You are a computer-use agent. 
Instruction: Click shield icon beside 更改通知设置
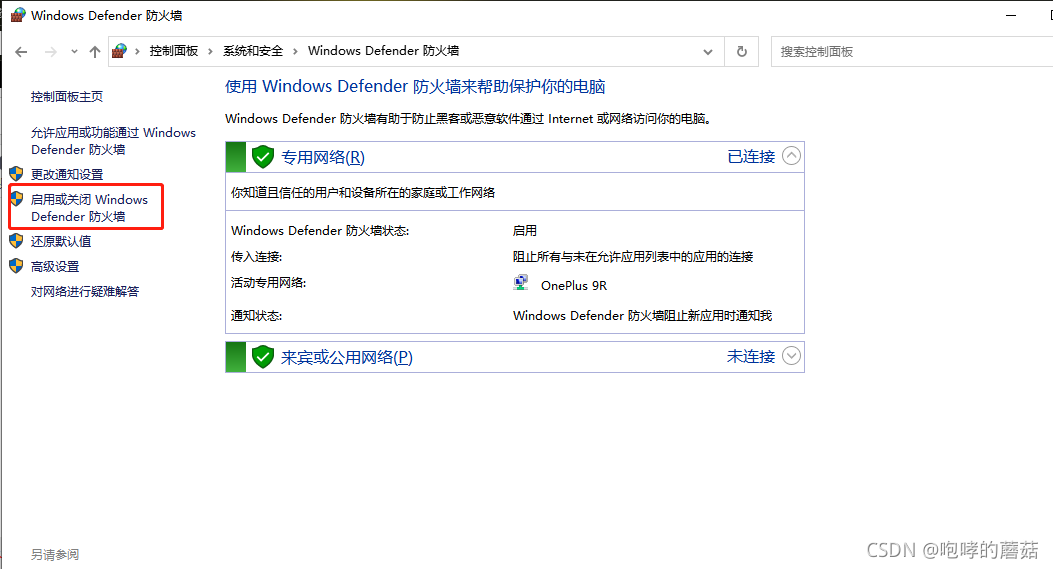[17, 174]
